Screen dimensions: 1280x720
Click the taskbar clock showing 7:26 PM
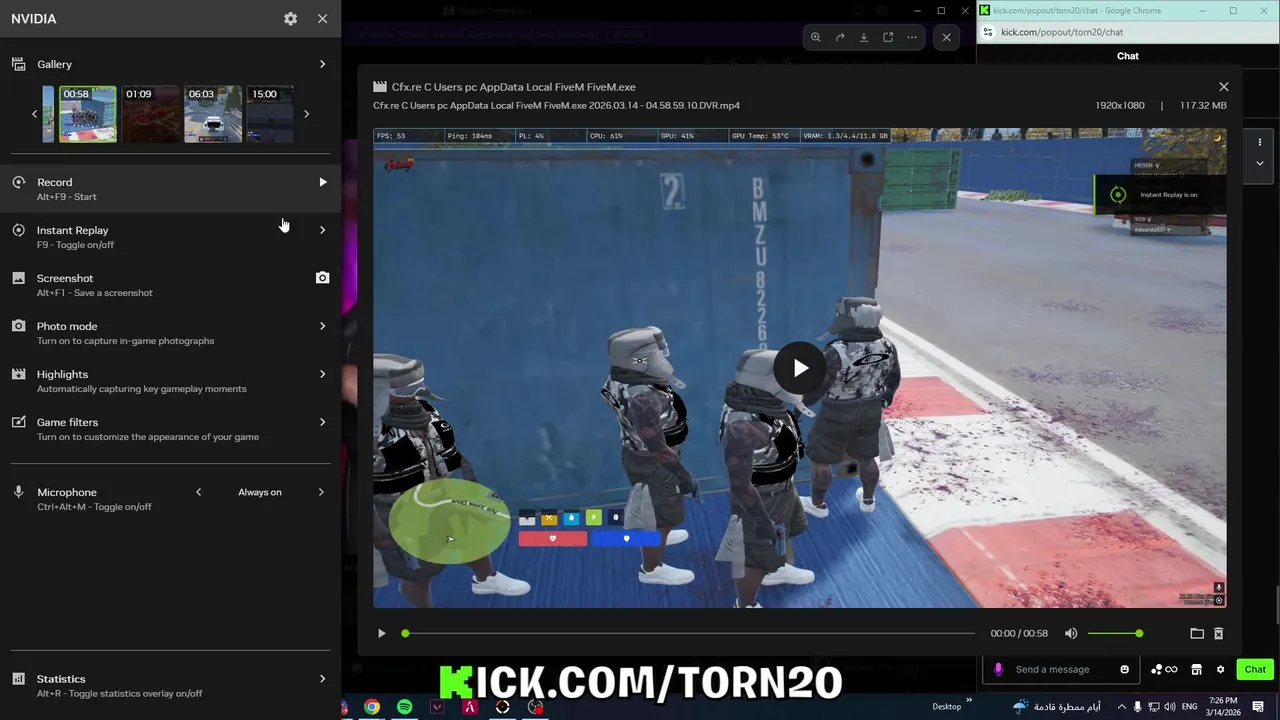pyautogui.click(x=1224, y=707)
